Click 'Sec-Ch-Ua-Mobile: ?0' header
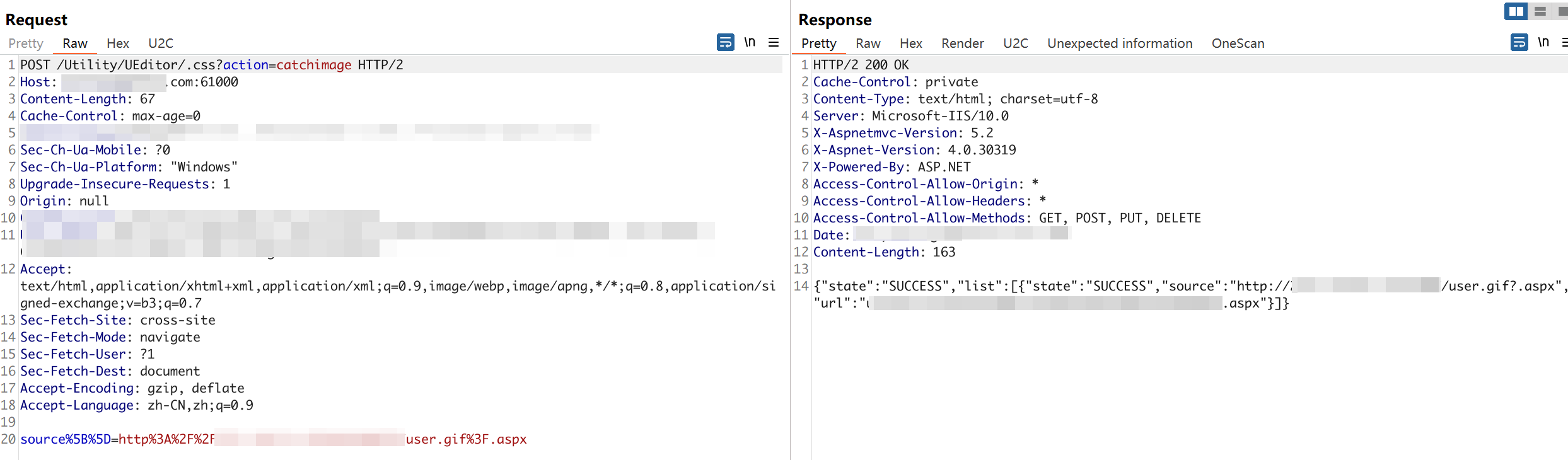Viewport: 1568px width, 460px height. tap(95, 150)
